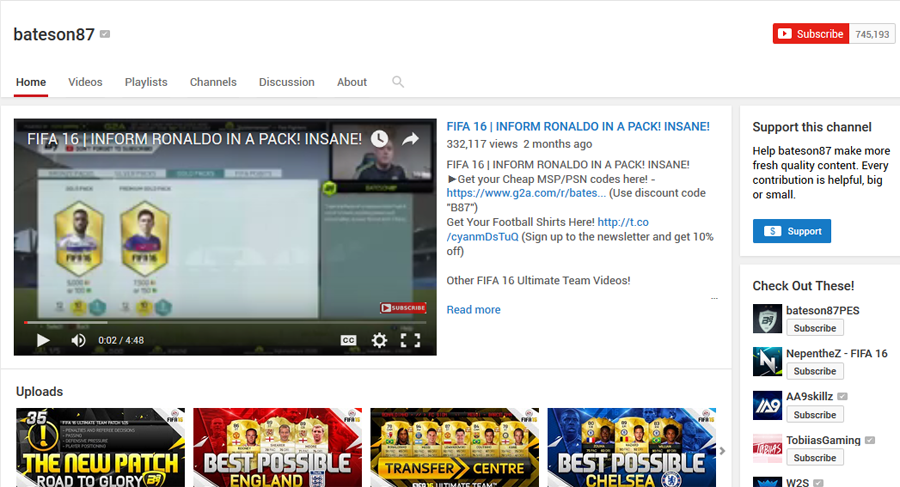Screen dimensions: 900x487
Task: Mute the video with the speaker icon
Action: point(78,340)
